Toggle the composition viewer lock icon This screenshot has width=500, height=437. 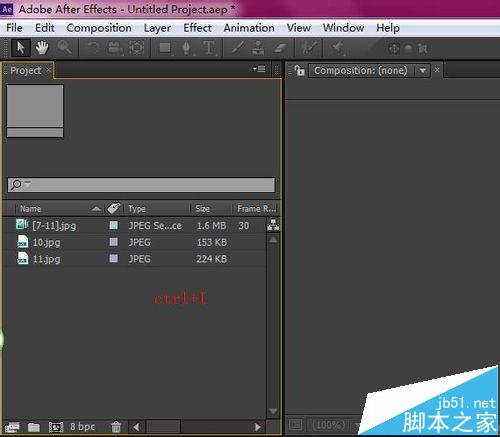(x=300, y=70)
